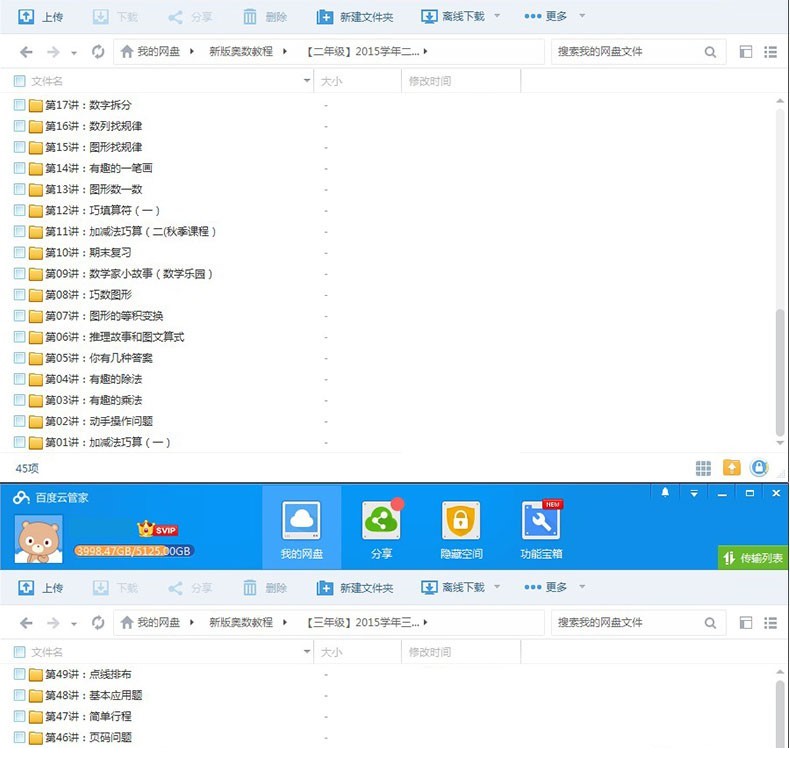Viewport: 790px width, 771px height.
Task: Open the 文件名 column sort dropdown in upper window
Action: [307, 81]
